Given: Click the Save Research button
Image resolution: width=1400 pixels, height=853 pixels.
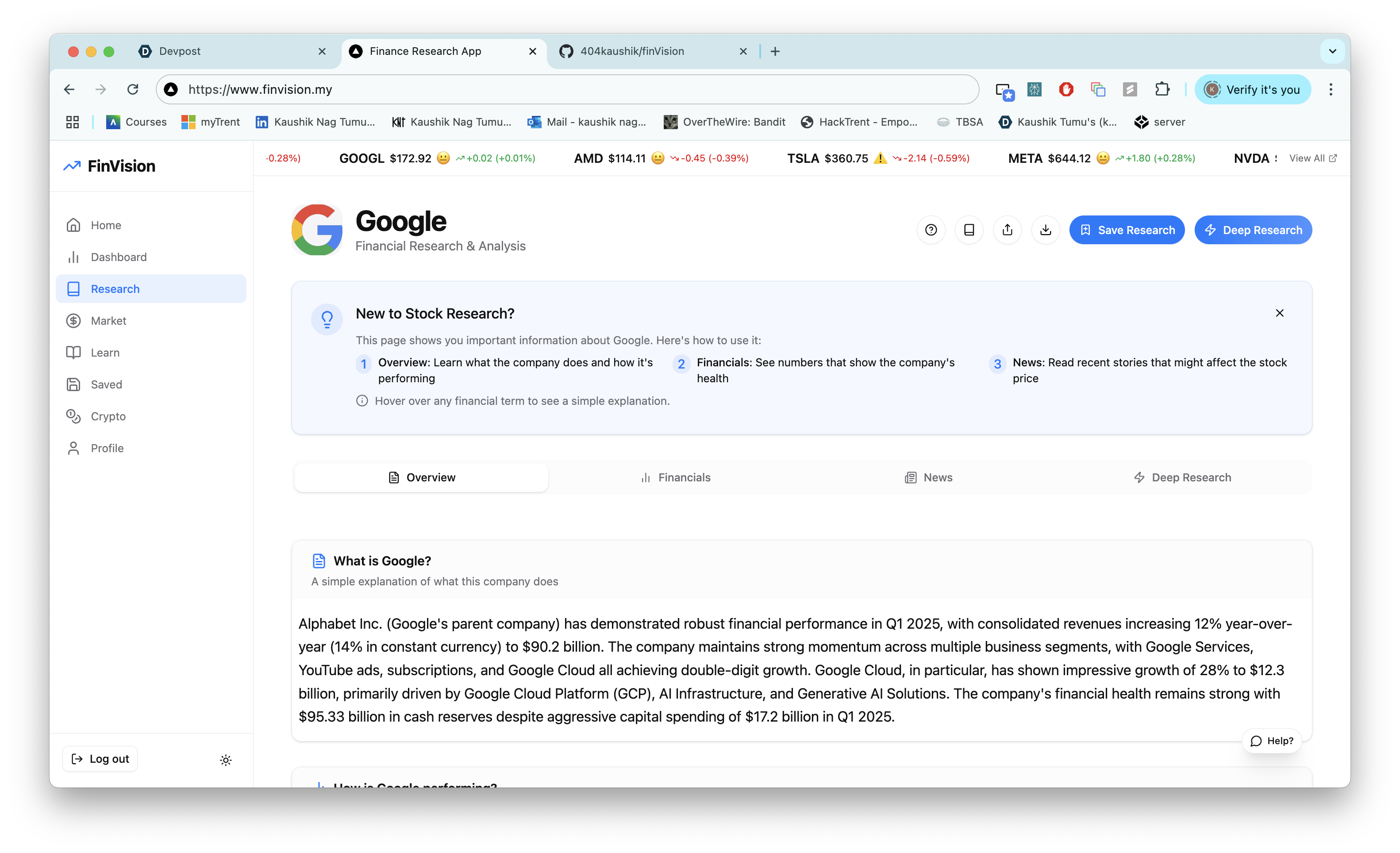Looking at the screenshot, I should (x=1127, y=230).
